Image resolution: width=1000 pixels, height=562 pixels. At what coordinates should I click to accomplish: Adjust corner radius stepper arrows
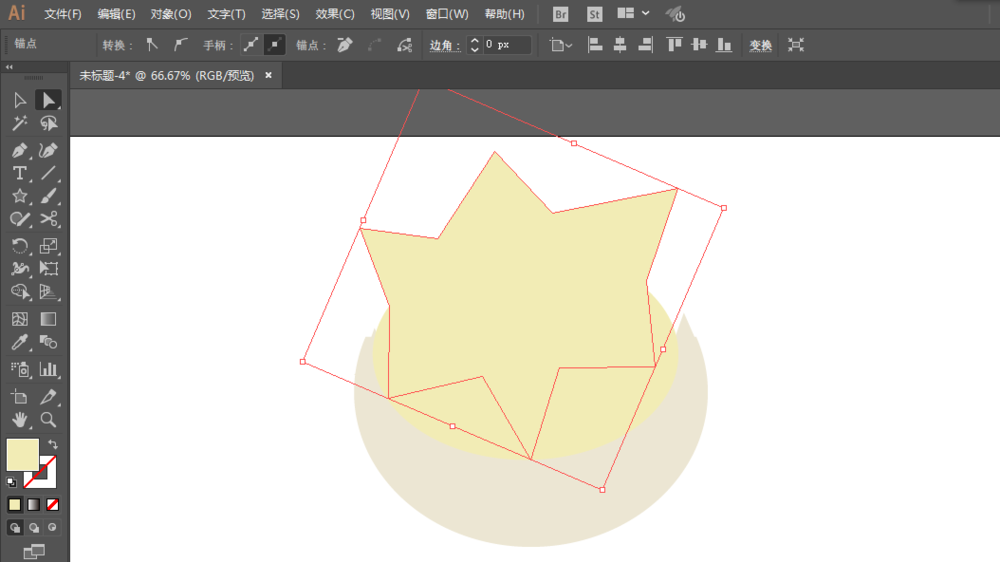pyautogui.click(x=474, y=45)
